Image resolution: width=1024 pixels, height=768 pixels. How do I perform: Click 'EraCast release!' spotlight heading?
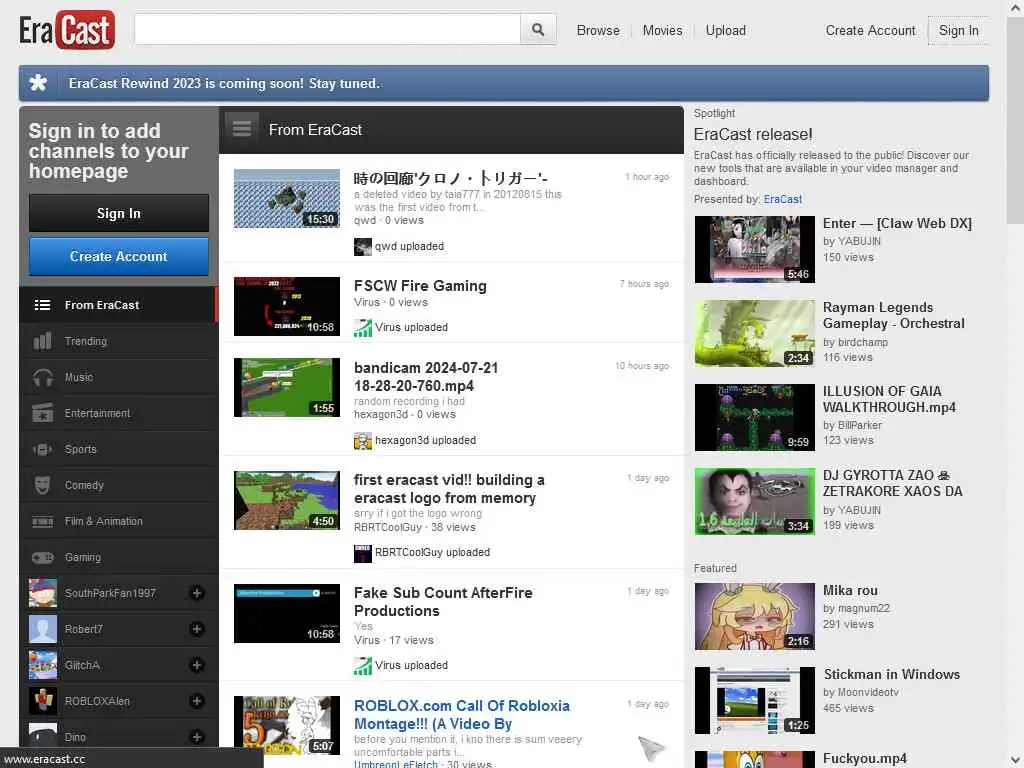[x=753, y=135]
